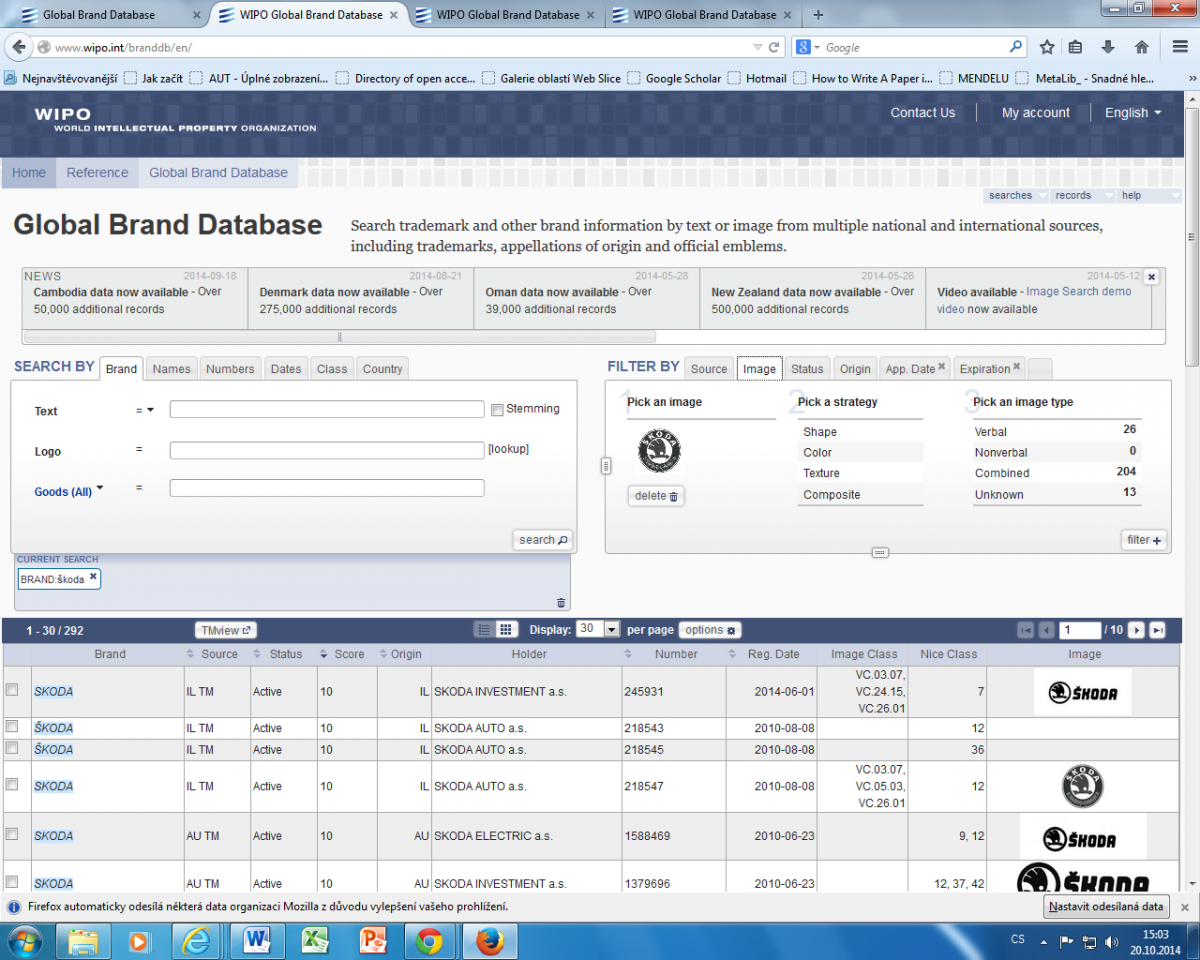Click the Text search input field
The image size is (1200, 960).
(326, 409)
